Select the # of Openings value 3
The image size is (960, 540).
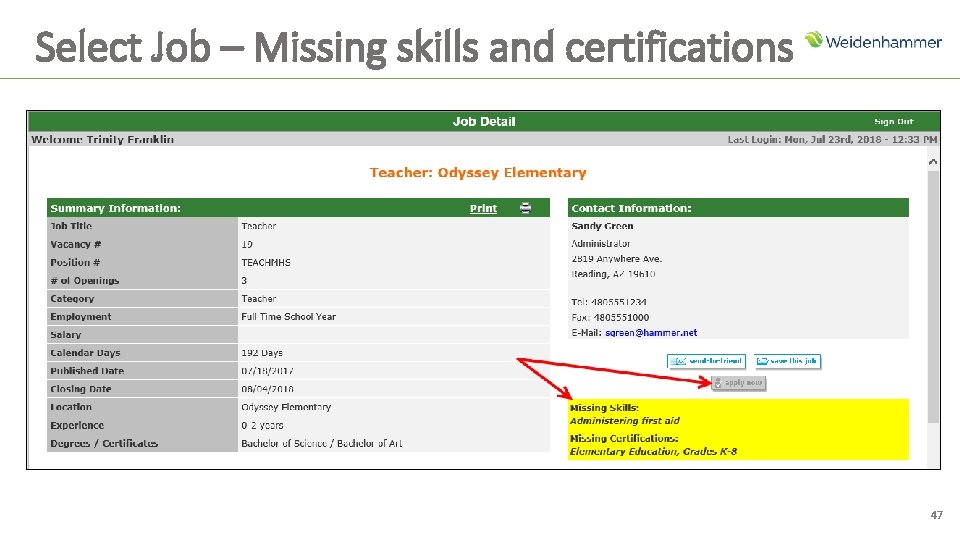click(244, 280)
